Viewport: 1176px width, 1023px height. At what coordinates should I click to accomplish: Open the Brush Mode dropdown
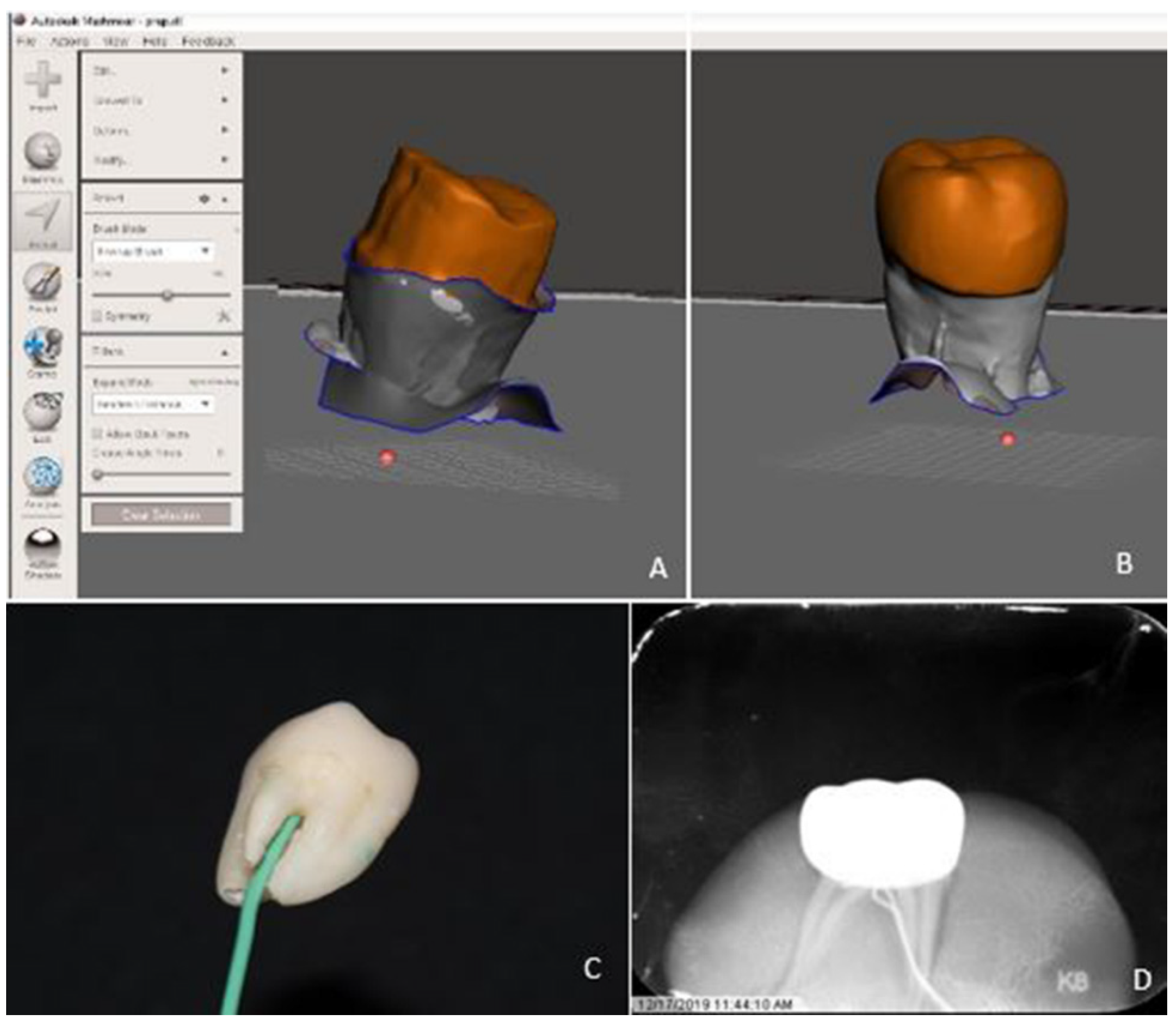(153, 251)
